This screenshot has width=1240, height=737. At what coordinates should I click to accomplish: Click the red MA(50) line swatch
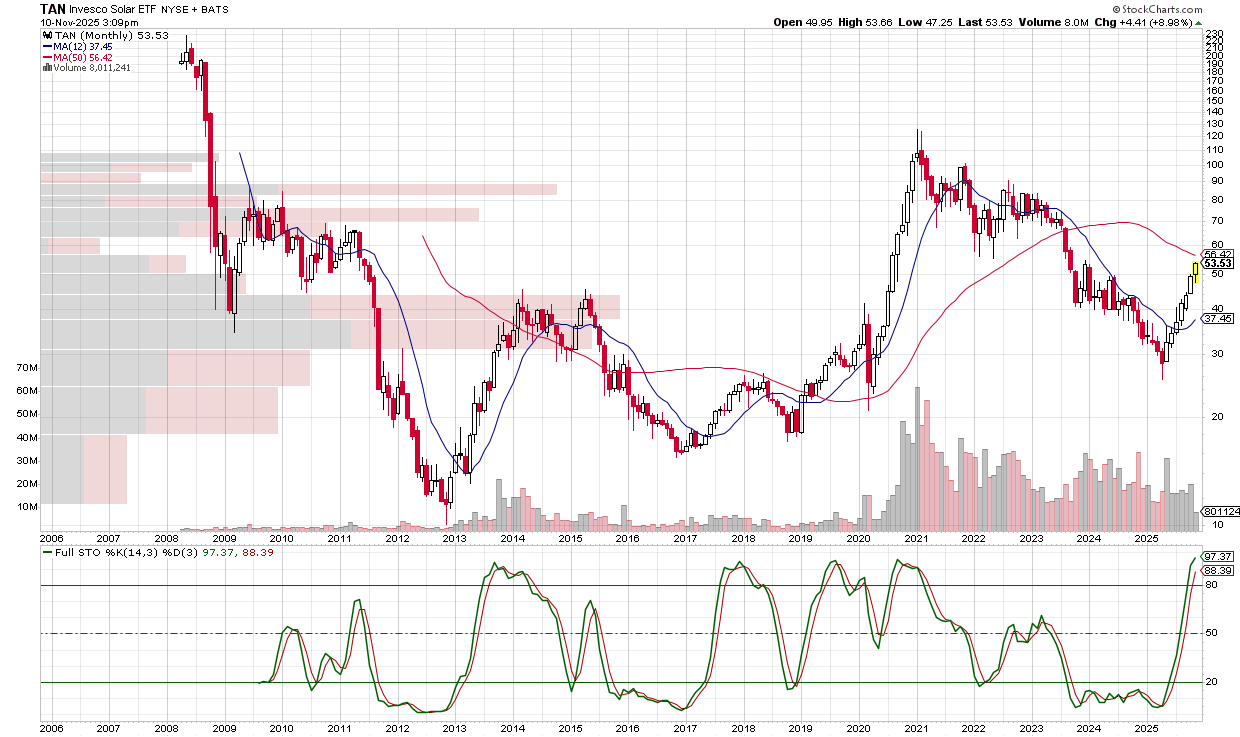point(48,57)
